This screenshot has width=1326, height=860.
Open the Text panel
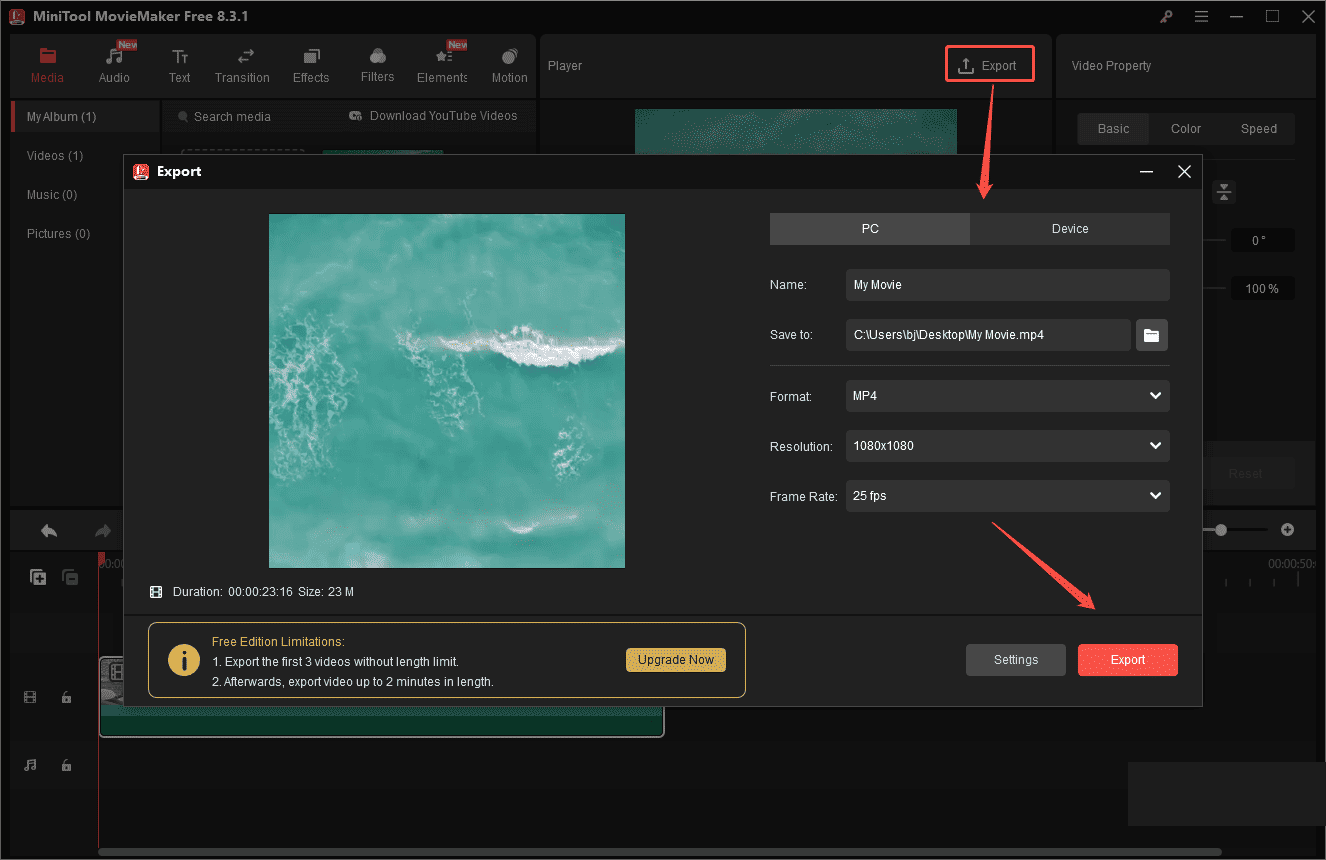179,64
